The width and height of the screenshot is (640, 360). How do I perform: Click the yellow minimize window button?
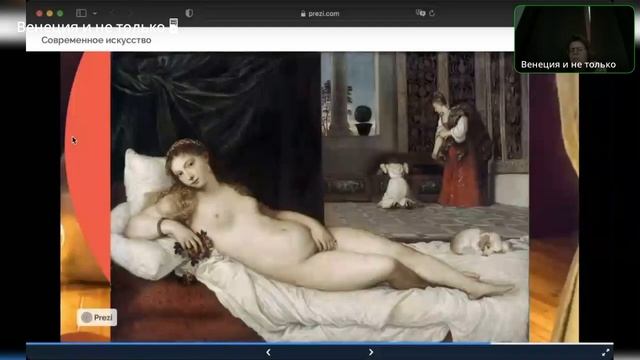pos(49,13)
